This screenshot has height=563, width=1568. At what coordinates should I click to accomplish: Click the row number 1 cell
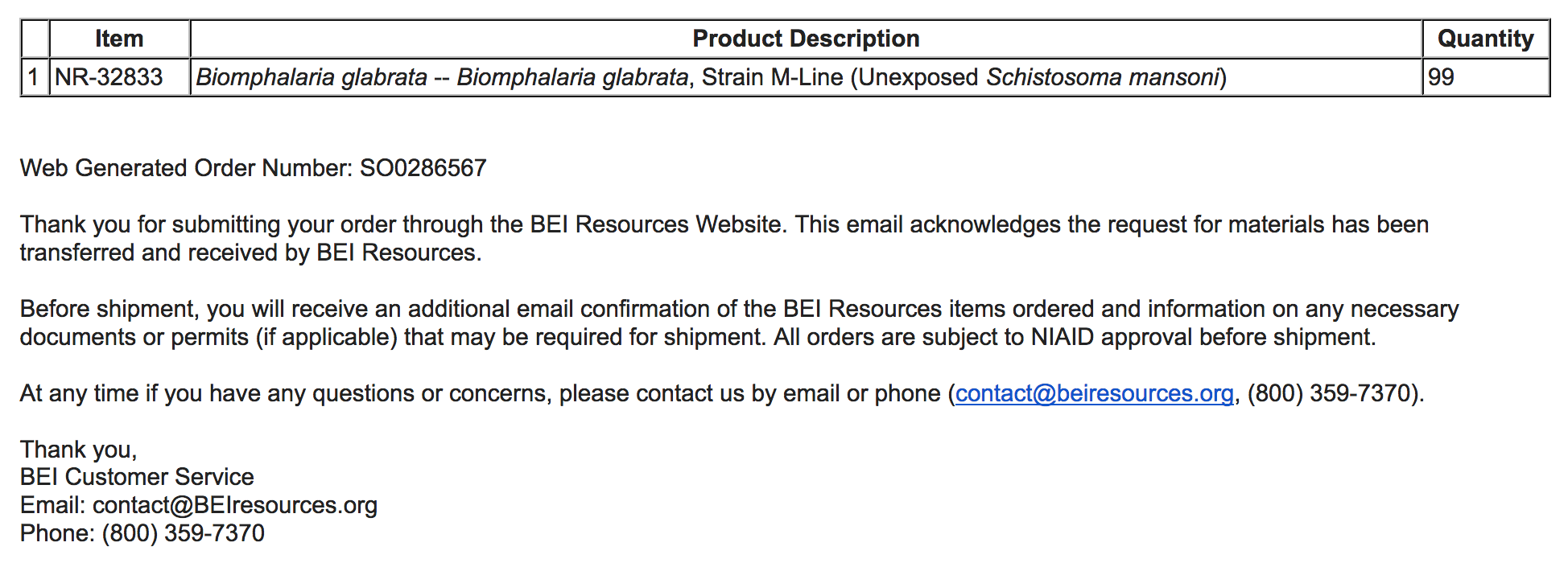click(x=35, y=77)
